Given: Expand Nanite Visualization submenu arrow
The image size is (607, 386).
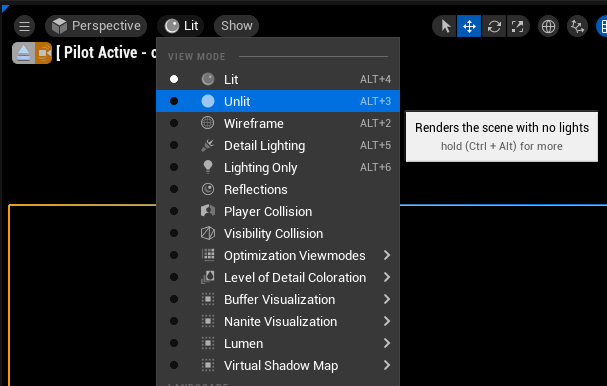Looking at the screenshot, I should tap(387, 321).
